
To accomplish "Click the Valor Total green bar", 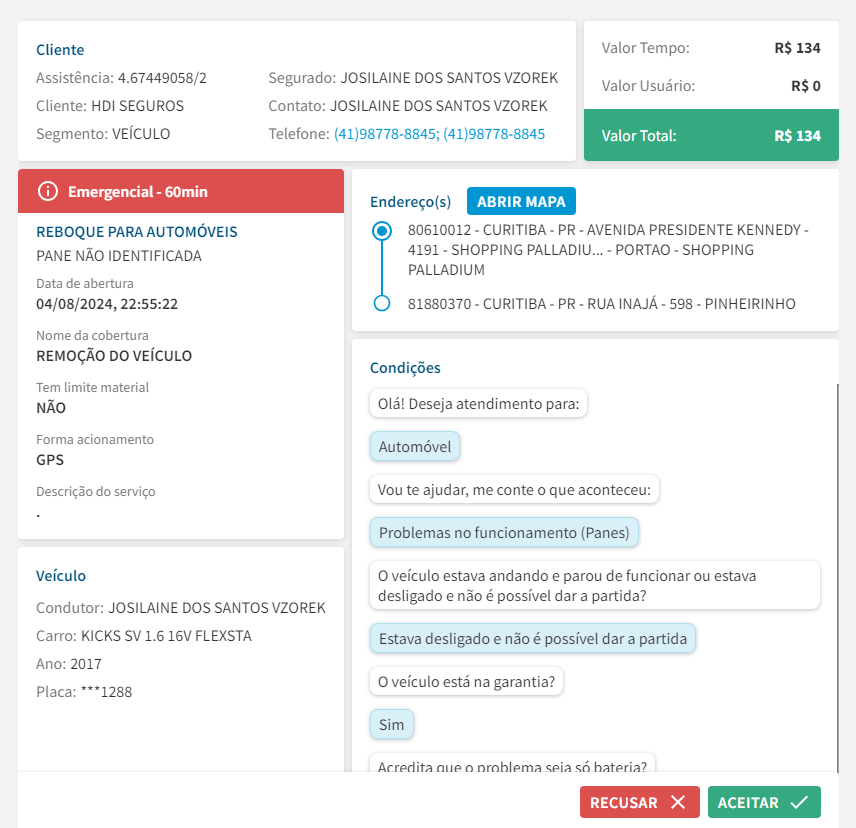I will pyautogui.click(x=711, y=135).
